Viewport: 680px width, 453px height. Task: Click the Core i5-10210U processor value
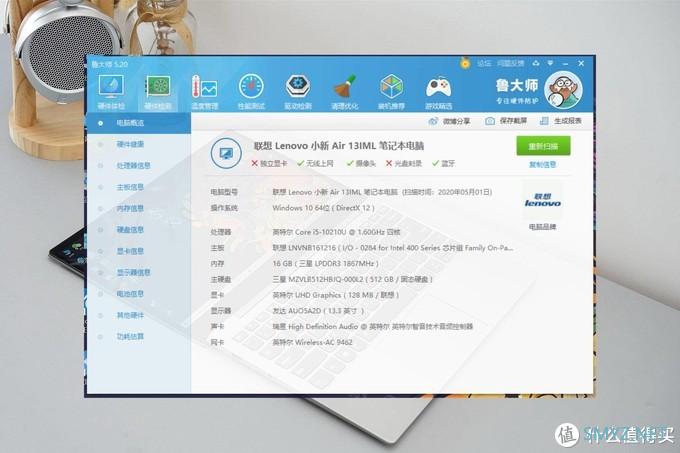coord(336,232)
